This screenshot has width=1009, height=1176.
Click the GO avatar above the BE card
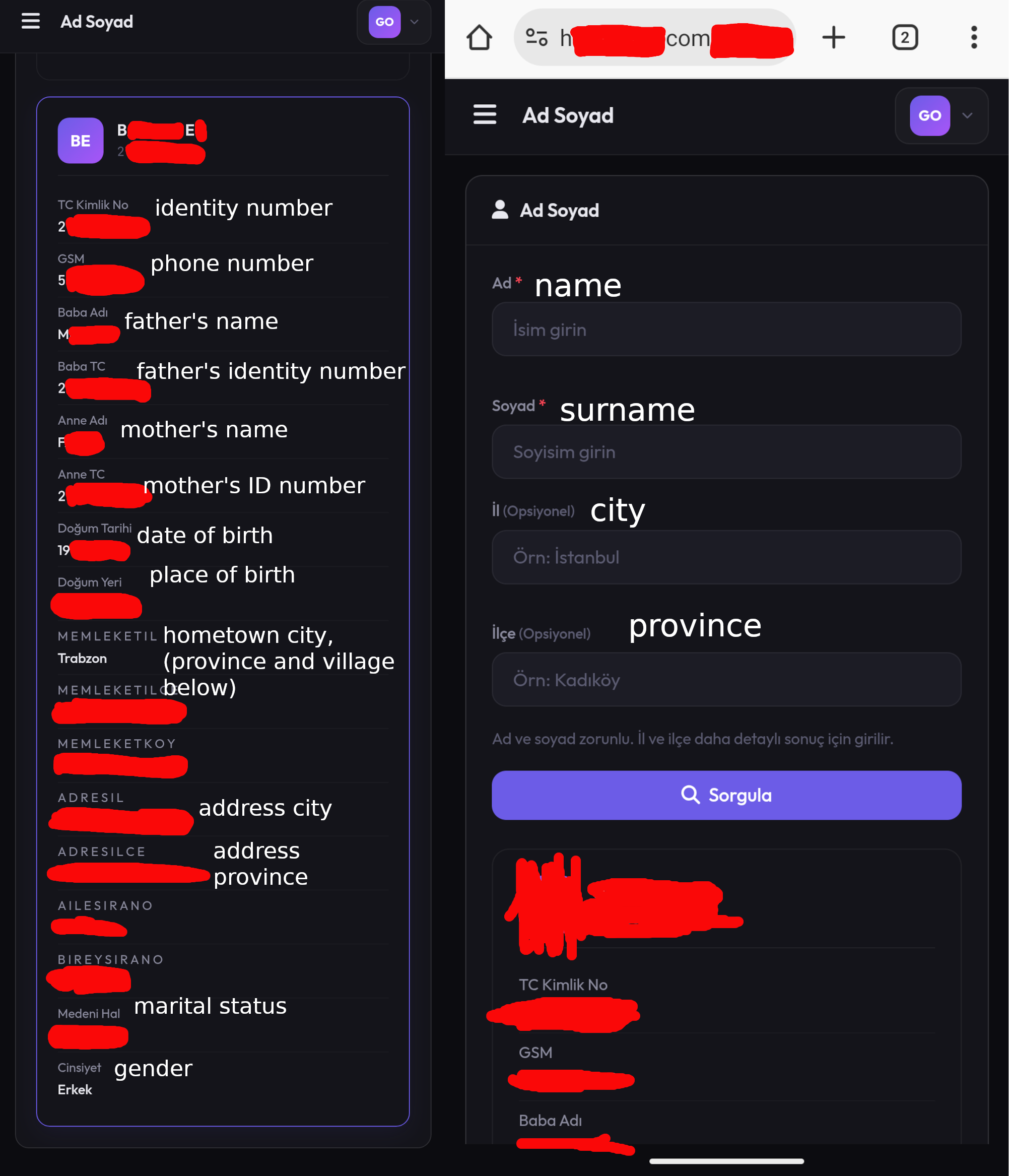coord(384,22)
